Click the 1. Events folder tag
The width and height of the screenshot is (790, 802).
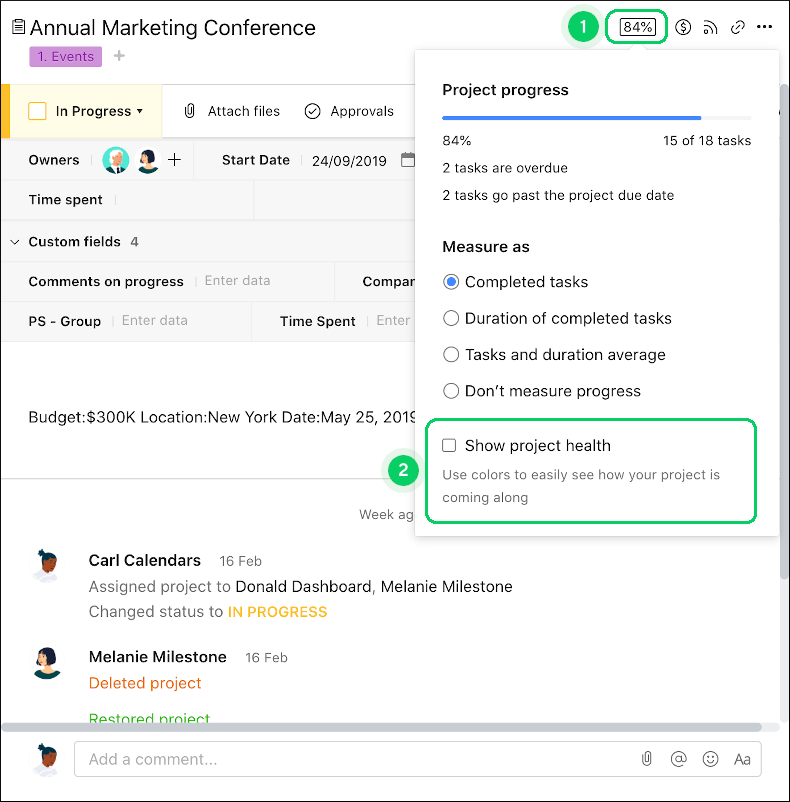pos(65,57)
